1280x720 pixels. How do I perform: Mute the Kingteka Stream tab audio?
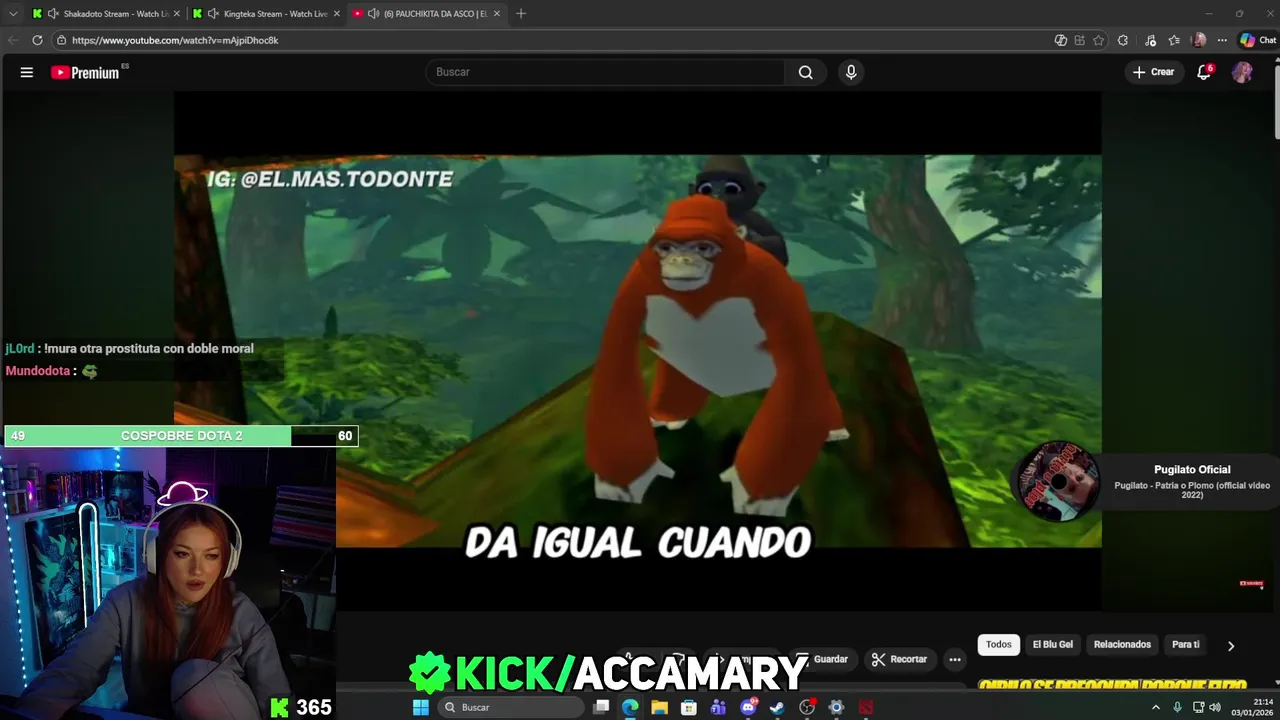[x=213, y=14]
